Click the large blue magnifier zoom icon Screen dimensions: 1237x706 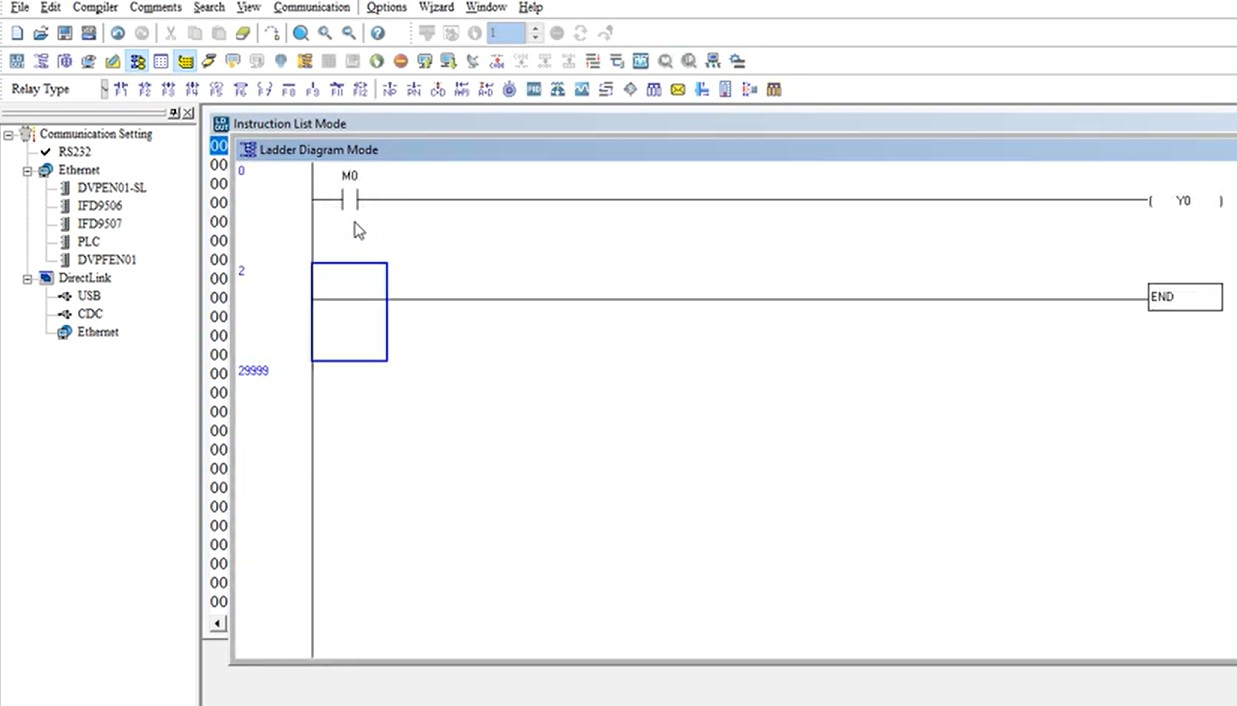[300, 33]
